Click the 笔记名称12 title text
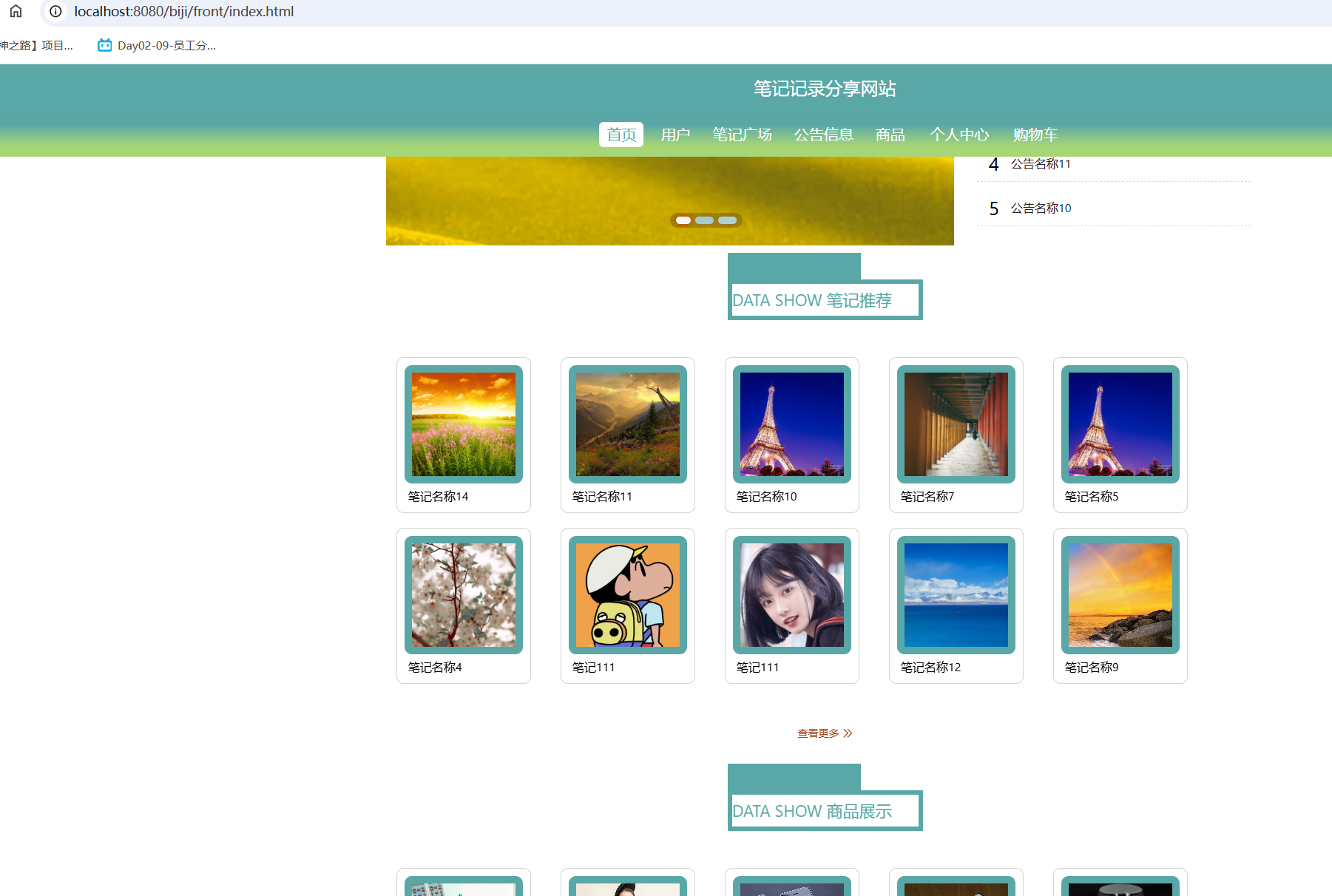 click(930, 668)
